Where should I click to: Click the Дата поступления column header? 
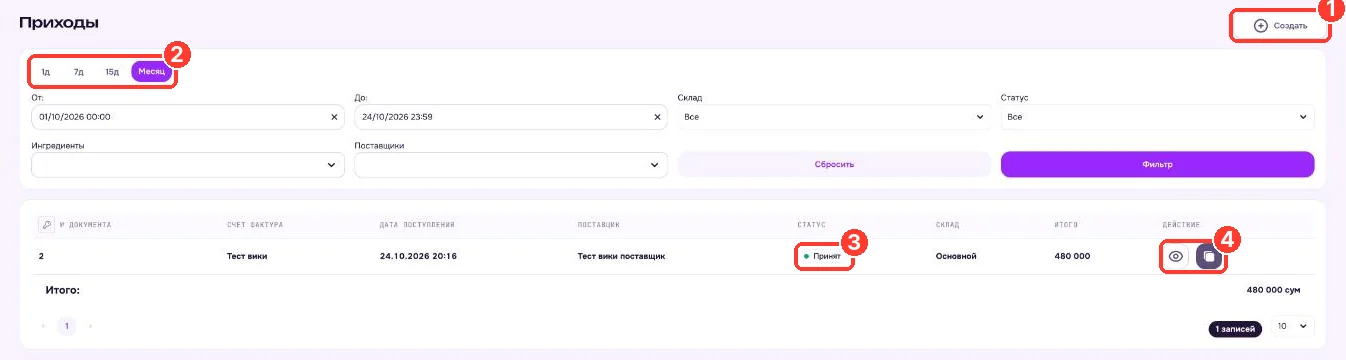click(x=417, y=225)
